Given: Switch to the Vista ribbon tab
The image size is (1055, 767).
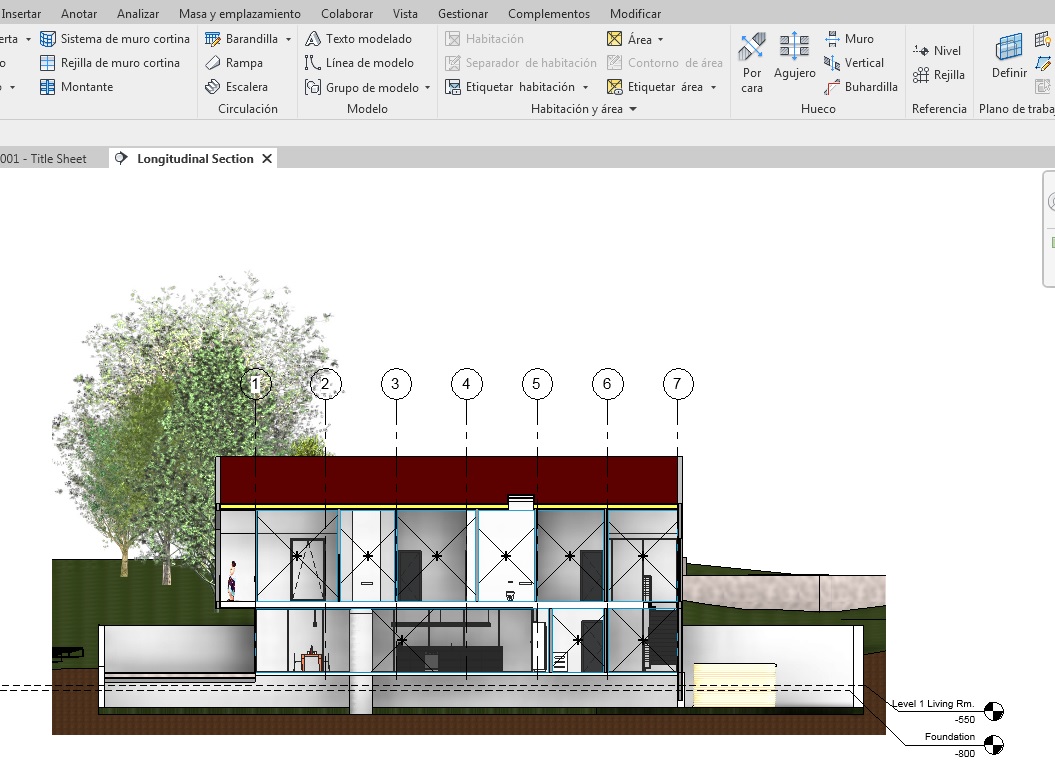Looking at the screenshot, I should 405,14.
